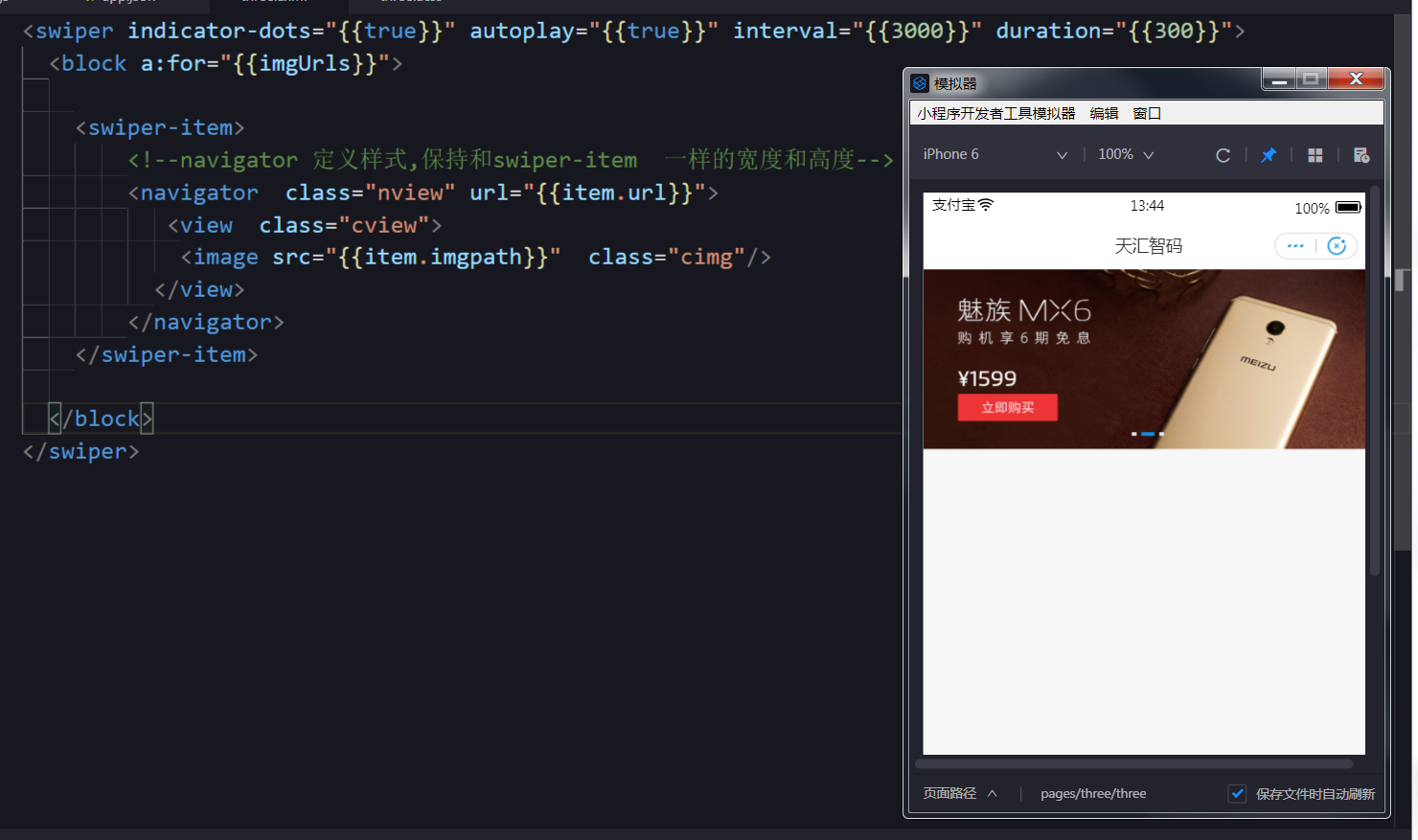Viewport: 1418px width, 840px height.
Task: Click the refresh icon in simulator toolbar
Action: 1223,155
